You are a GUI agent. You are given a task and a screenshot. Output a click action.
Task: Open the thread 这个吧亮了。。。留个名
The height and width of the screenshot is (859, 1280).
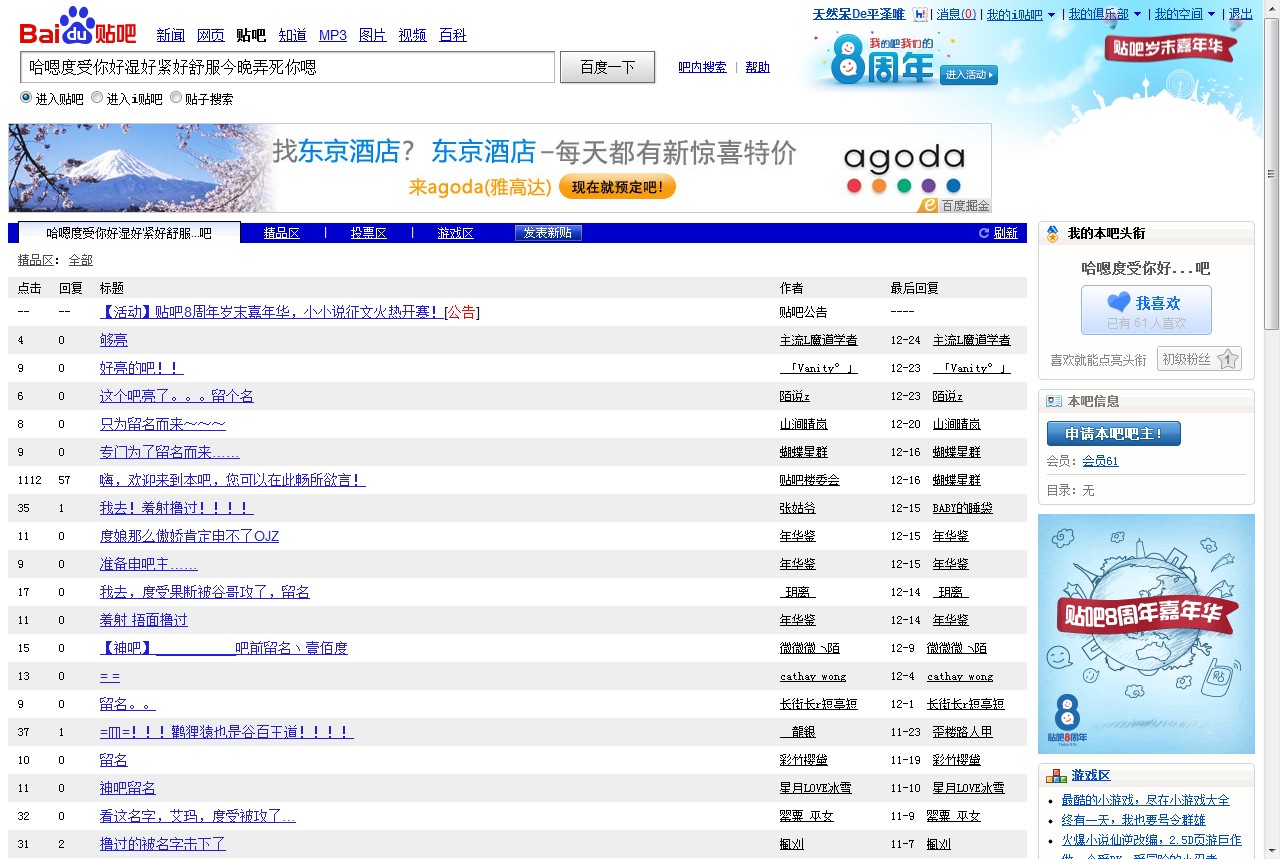(177, 396)
